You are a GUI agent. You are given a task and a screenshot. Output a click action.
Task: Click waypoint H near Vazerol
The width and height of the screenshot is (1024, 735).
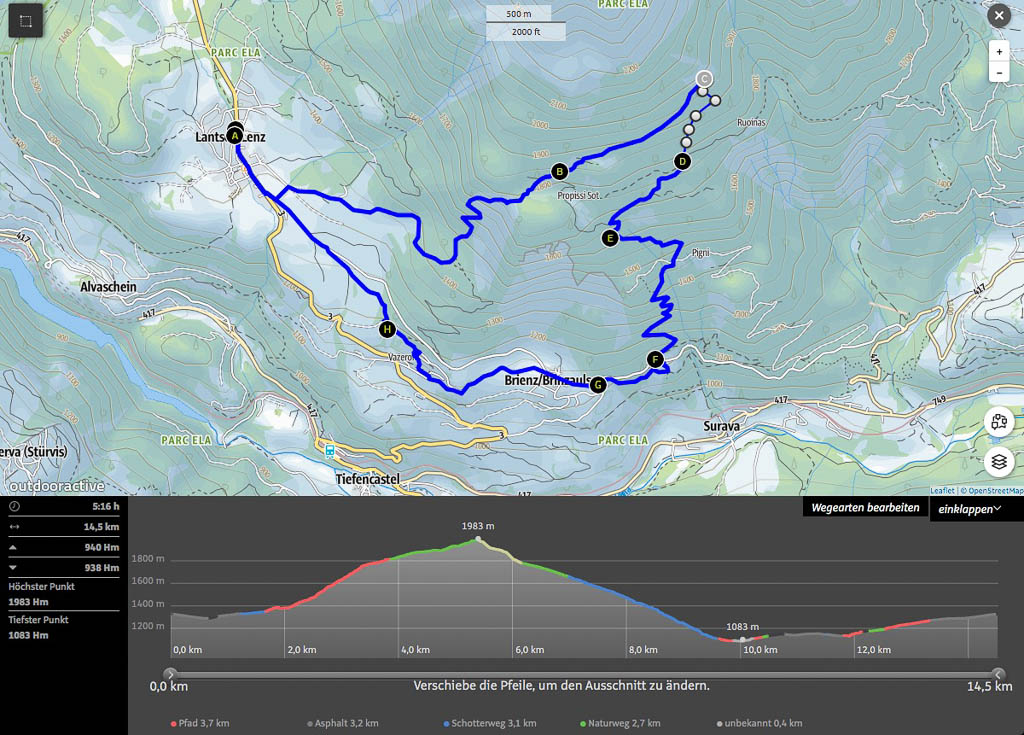[387, 329]
